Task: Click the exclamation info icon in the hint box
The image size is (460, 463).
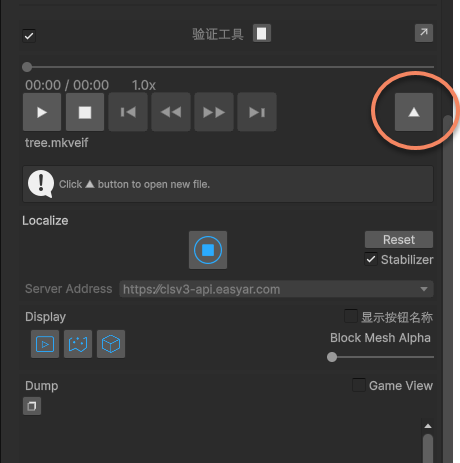Action: (41, 184)
